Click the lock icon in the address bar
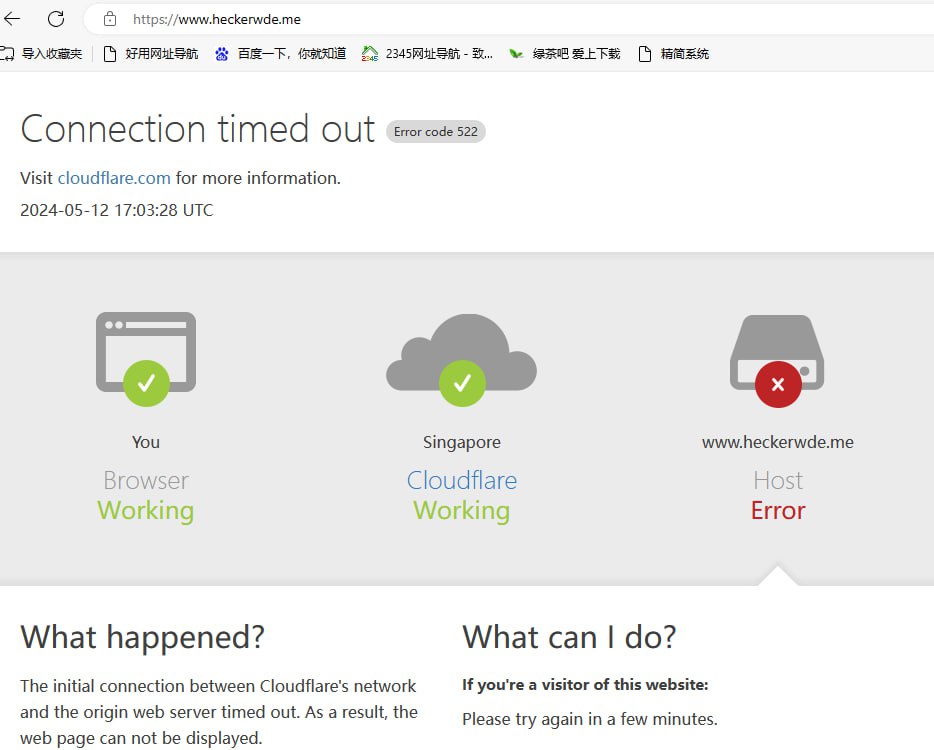The width and height of the screenshot is (934, 750). tap(110, 19)
